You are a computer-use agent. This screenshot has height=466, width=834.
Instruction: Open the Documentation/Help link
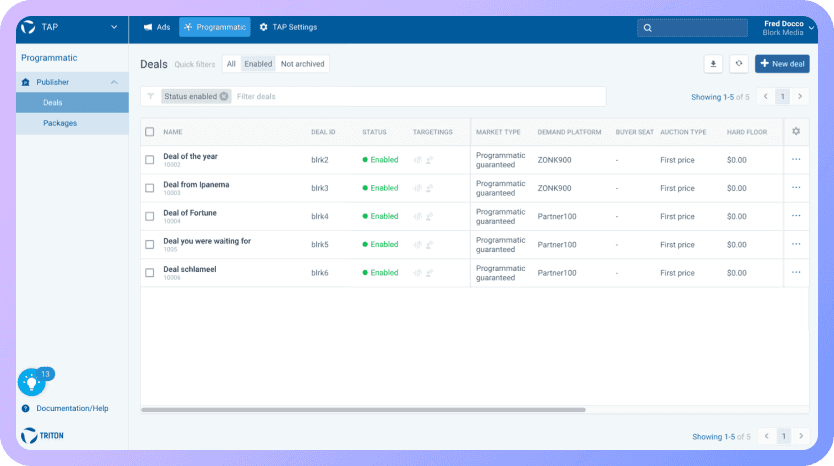[72, 408]
